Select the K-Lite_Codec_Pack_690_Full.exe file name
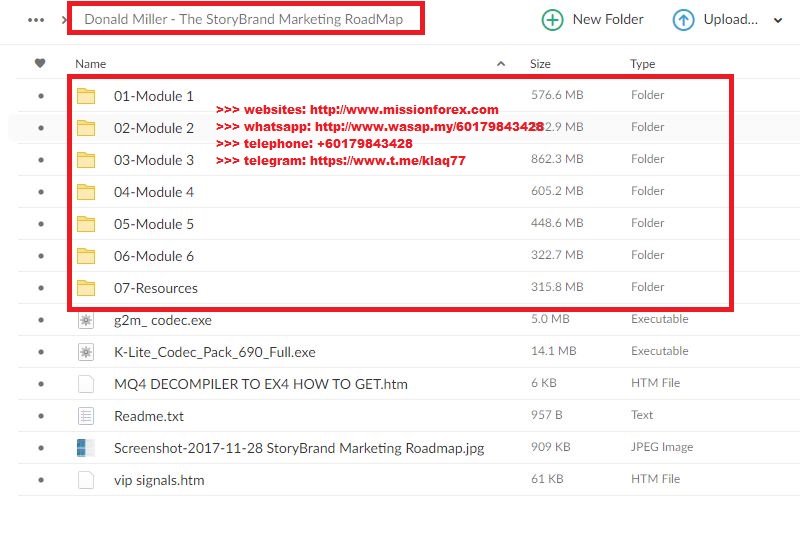 coord(215,352)
